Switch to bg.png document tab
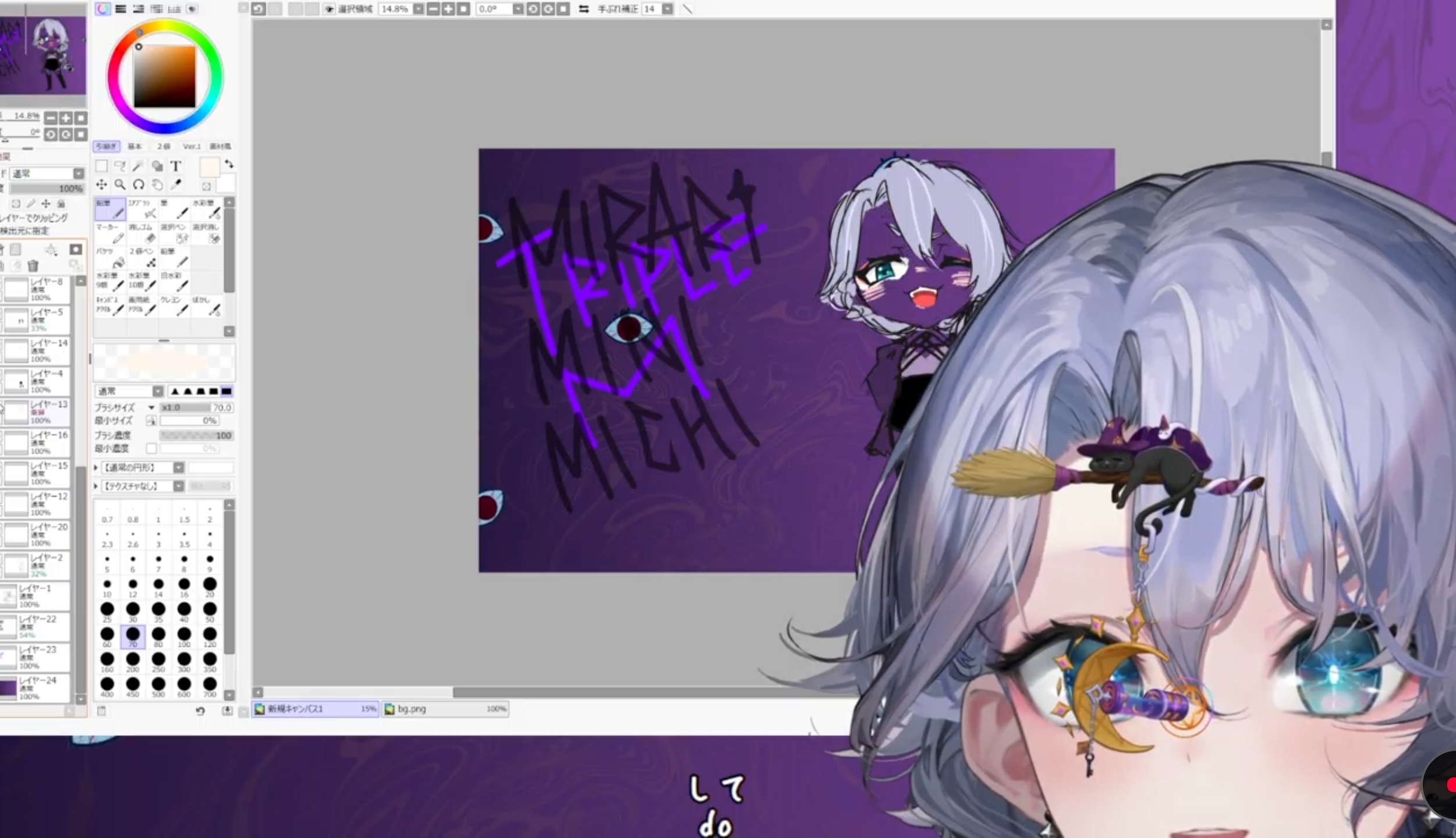The height and width of the screenshot is (838, 1456). [x=445, y=709]
